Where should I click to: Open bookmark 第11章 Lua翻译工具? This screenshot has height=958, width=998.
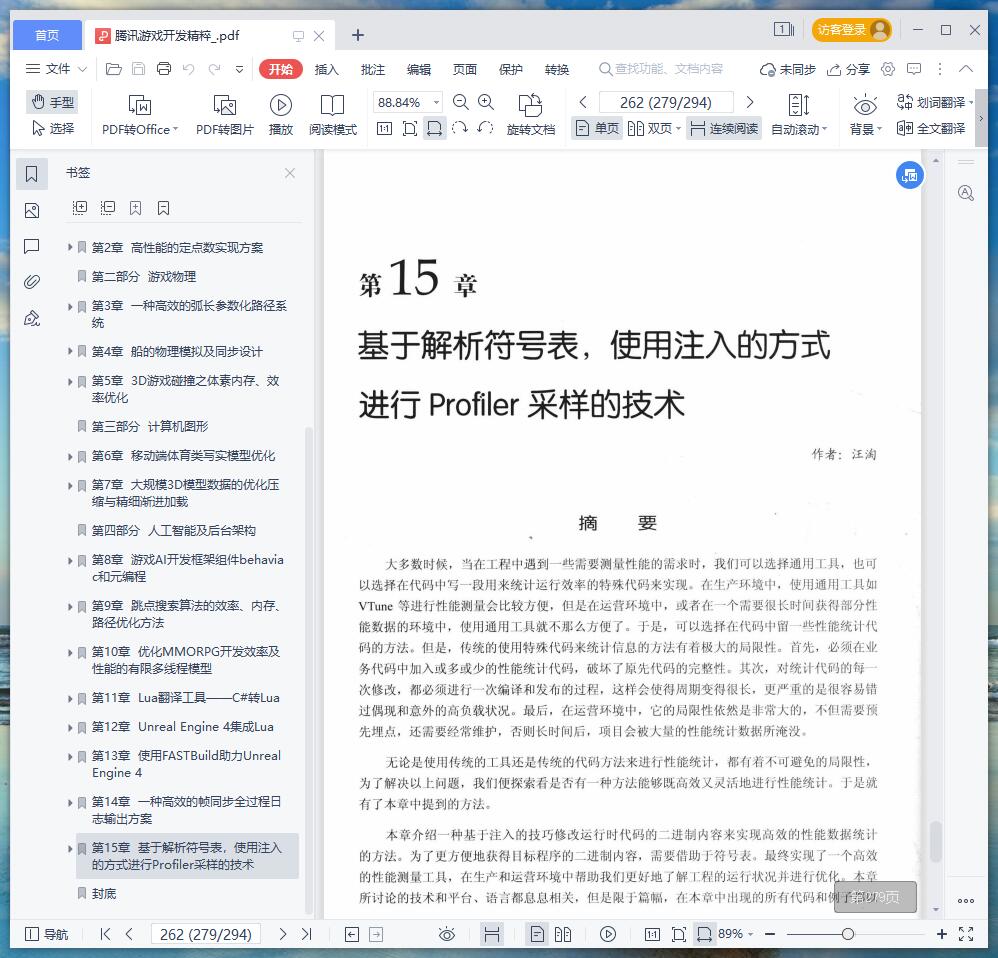click(x=185, y=698)
